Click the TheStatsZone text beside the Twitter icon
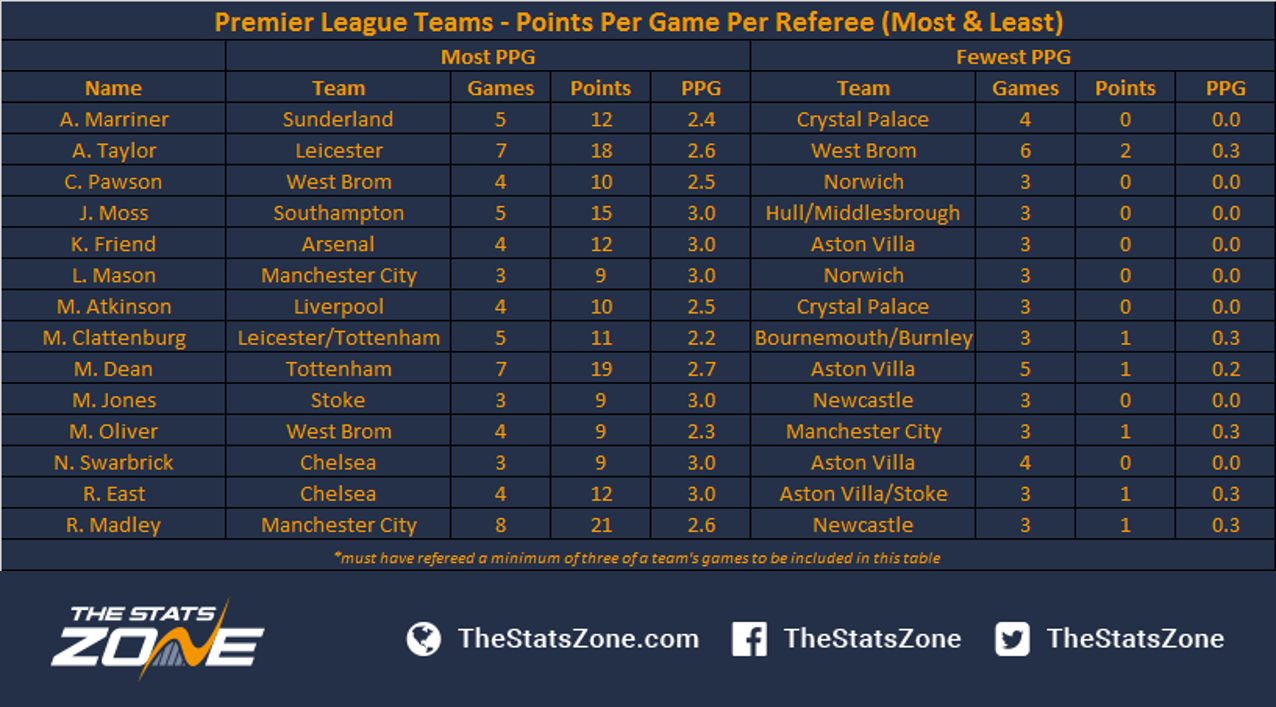The height and width of the screenshot is (707, 1276). pyautogui.click(x=1135, y=639)
